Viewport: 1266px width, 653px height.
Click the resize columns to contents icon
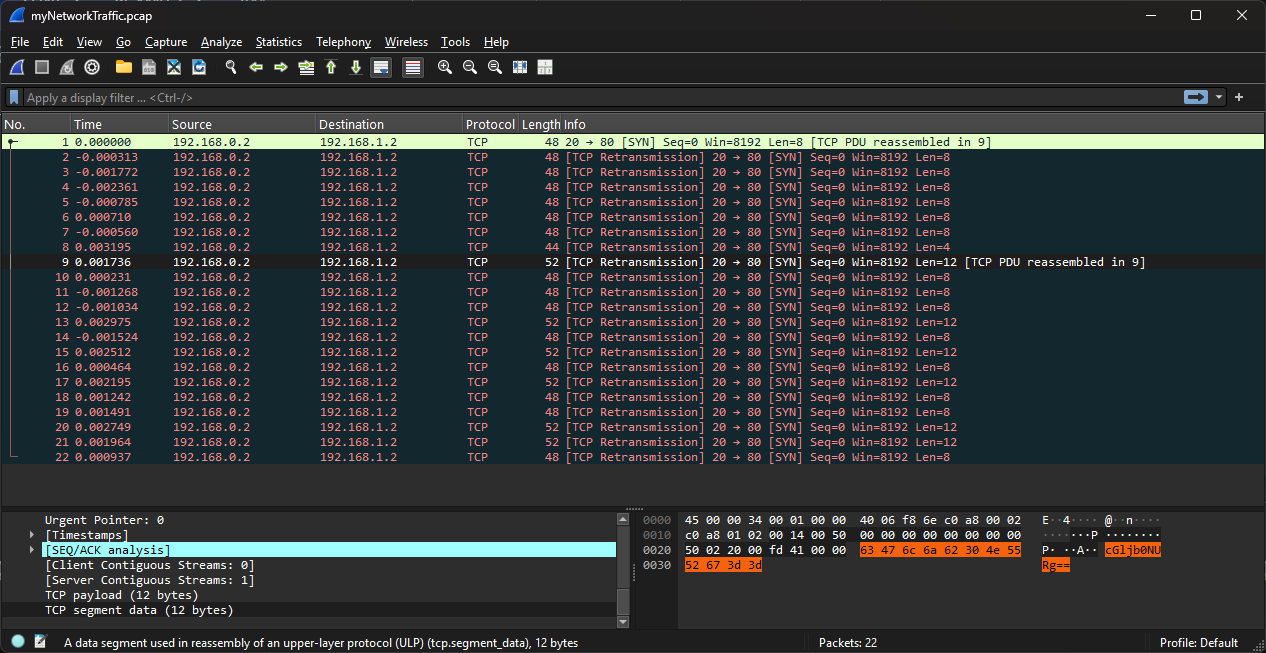519,67
